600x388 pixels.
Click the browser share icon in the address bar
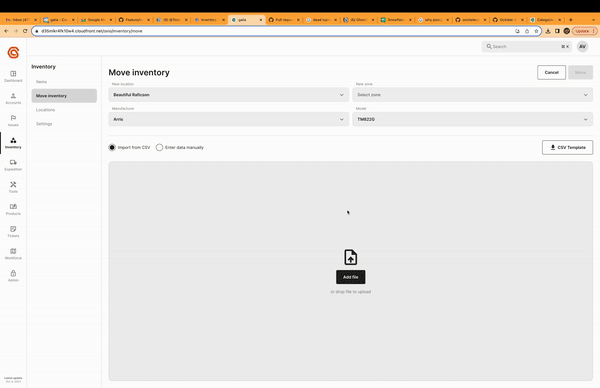pos(527,31)
